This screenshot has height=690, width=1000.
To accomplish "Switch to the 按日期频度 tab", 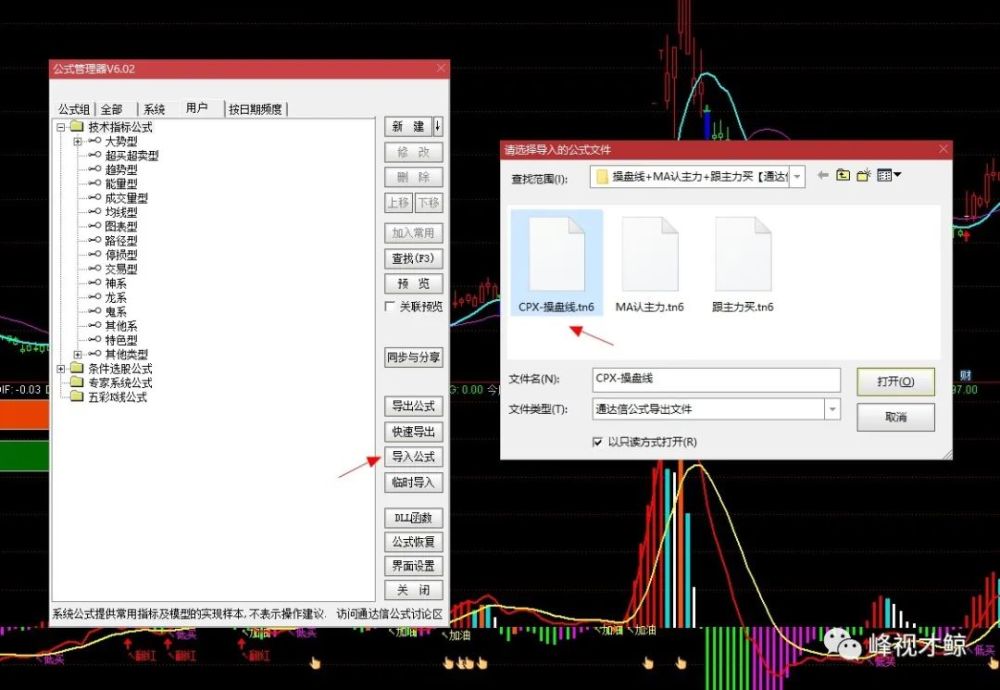I will [255, 109].
